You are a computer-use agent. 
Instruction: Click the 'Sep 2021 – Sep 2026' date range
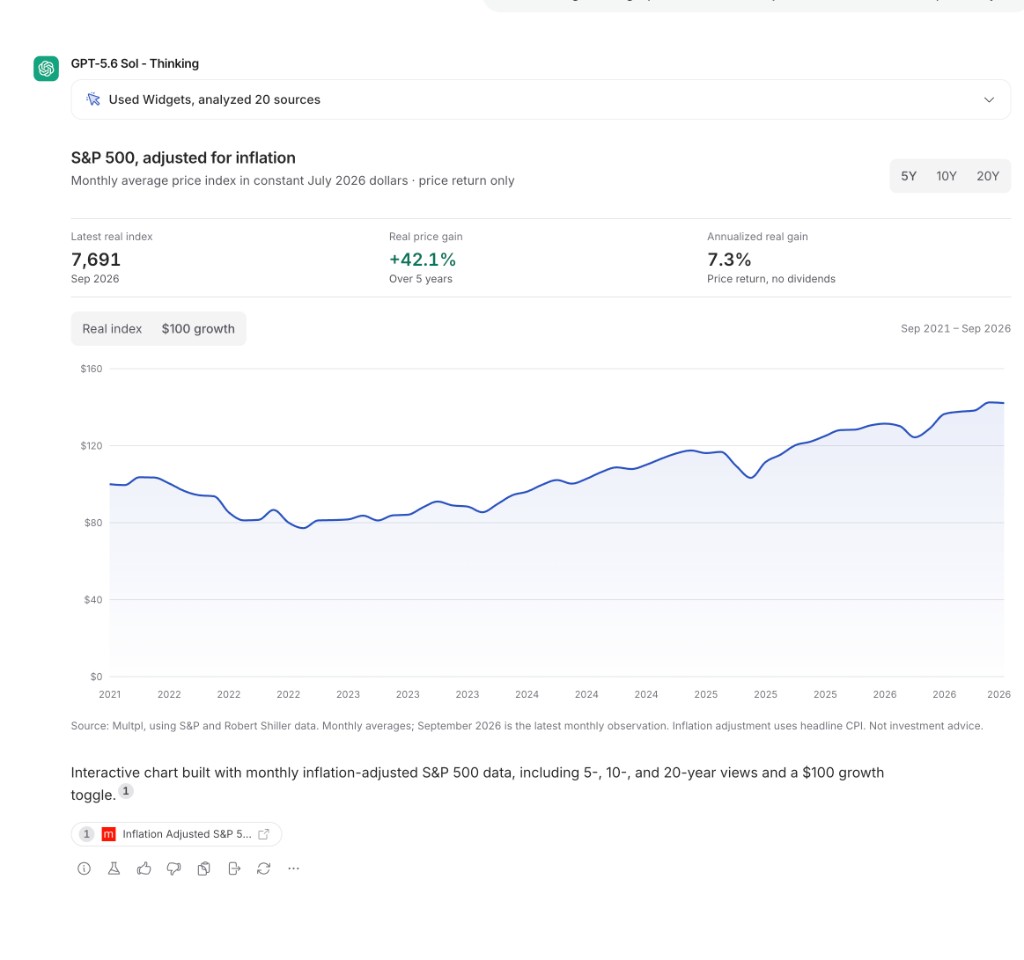pyautogui.click(x=955, y=328)
